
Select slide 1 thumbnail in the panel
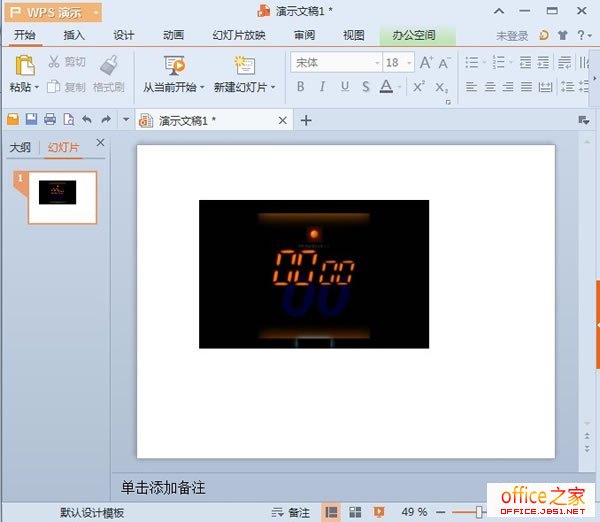[x=62, y=196]
